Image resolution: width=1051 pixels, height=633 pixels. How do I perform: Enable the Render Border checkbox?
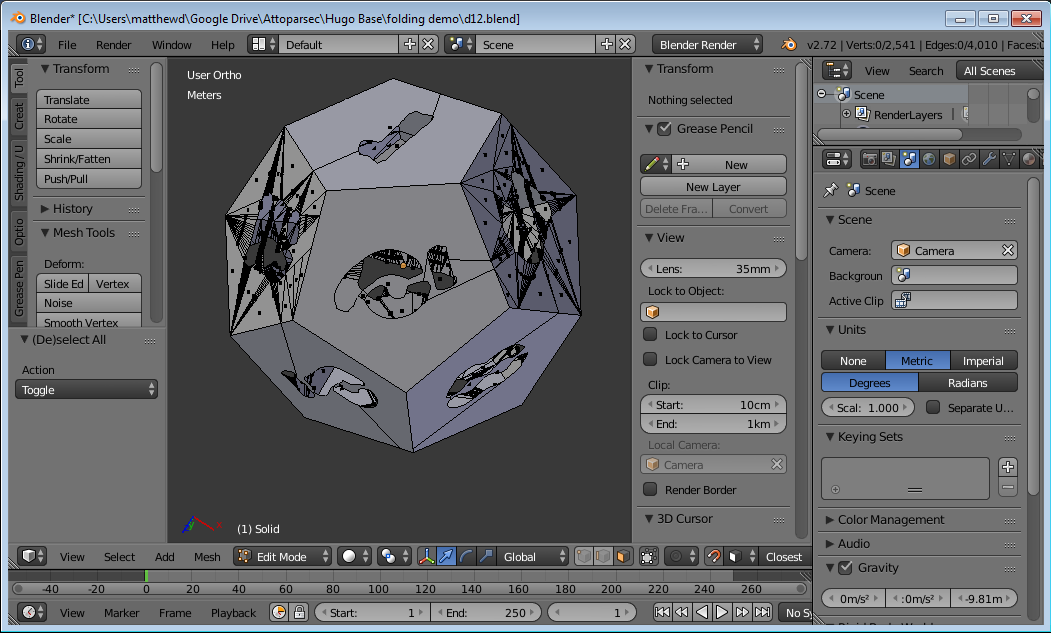pos(650,490)
